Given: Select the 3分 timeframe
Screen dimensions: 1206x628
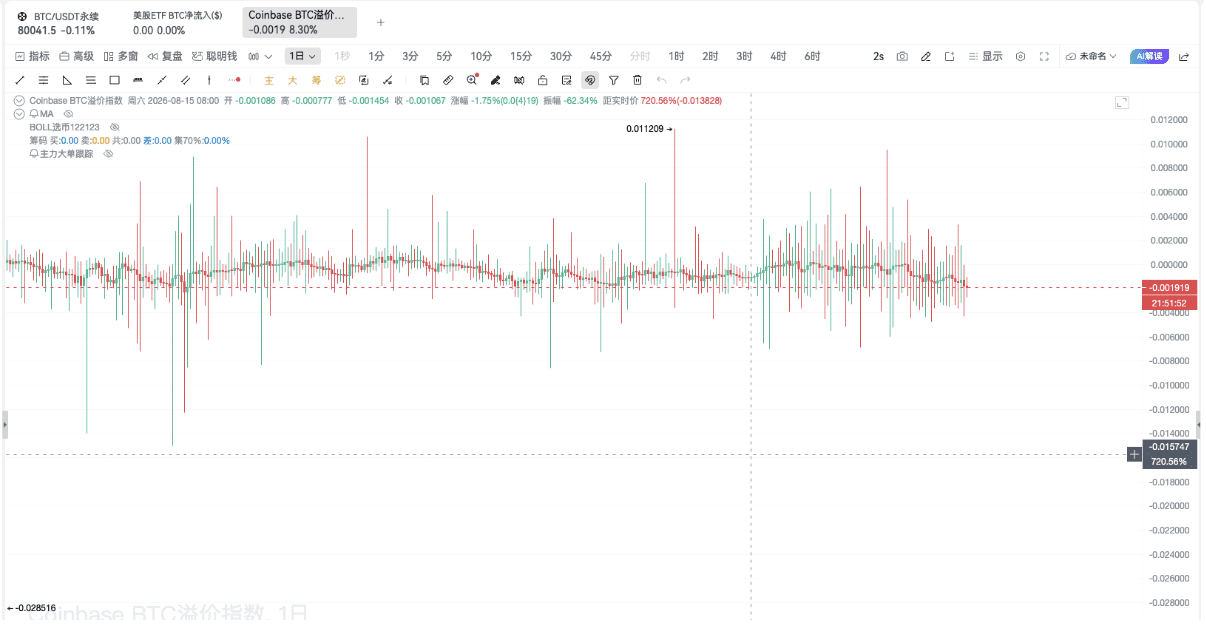Looking at the screenshot, I should [x=410, y=57].
